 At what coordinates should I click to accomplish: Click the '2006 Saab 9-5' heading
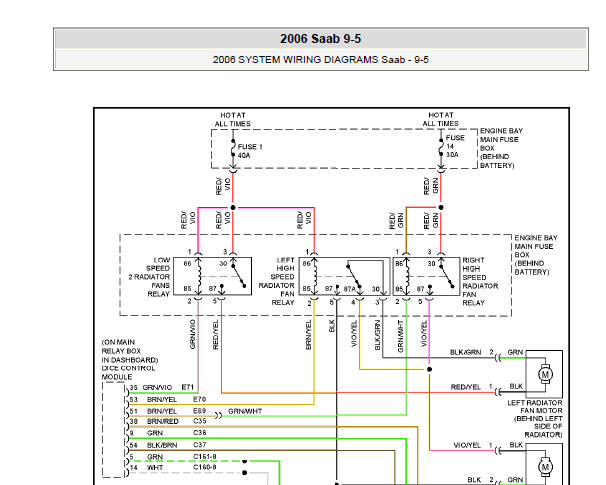(320, 39)
